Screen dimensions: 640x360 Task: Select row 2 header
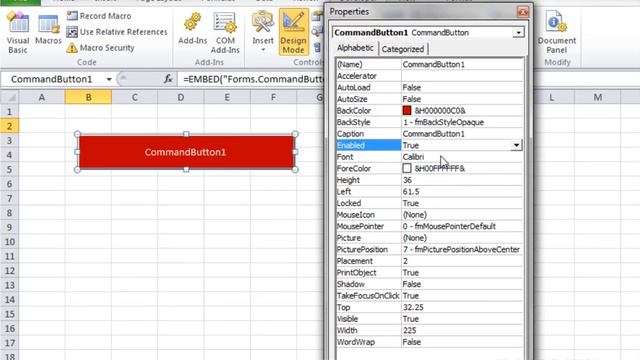tap(9, 126)
